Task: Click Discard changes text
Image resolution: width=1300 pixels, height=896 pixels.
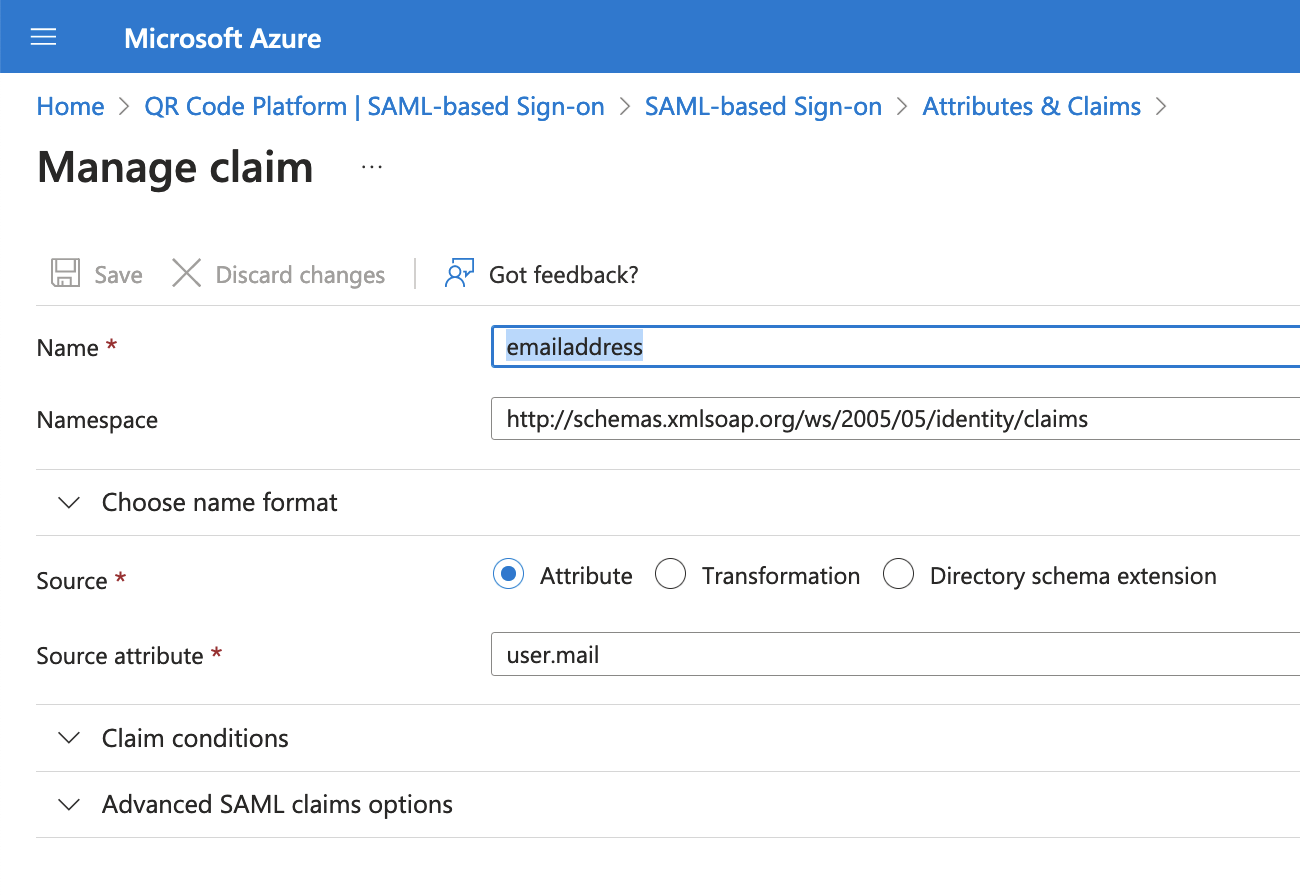Action: pyautogui.click(x=300, y=275)
